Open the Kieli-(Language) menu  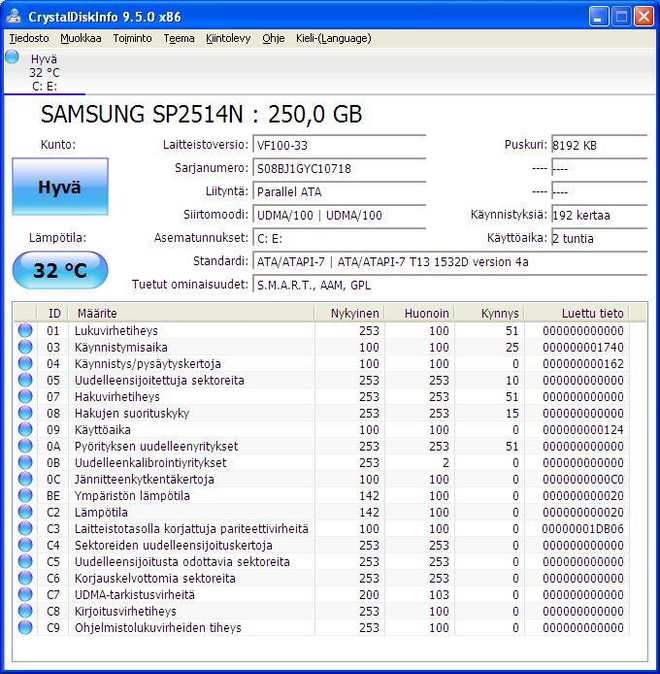click(333, 38)
